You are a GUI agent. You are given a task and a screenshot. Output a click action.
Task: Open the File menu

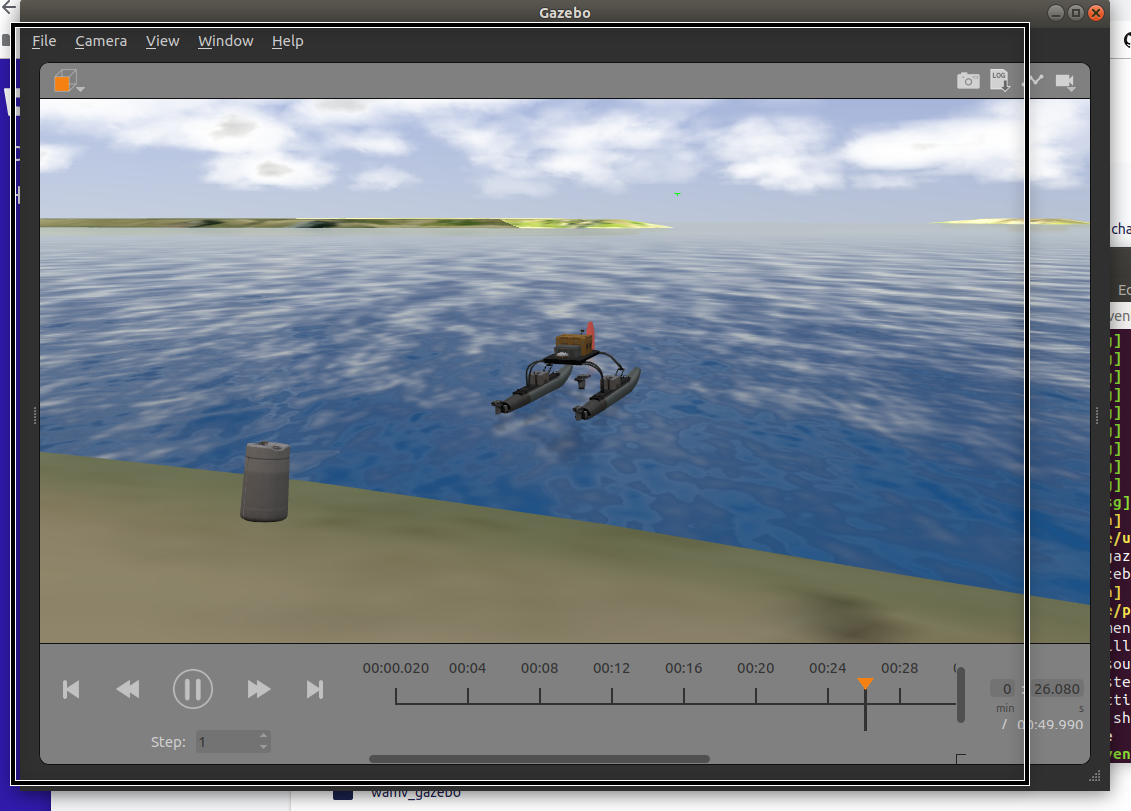click(44, 41)
